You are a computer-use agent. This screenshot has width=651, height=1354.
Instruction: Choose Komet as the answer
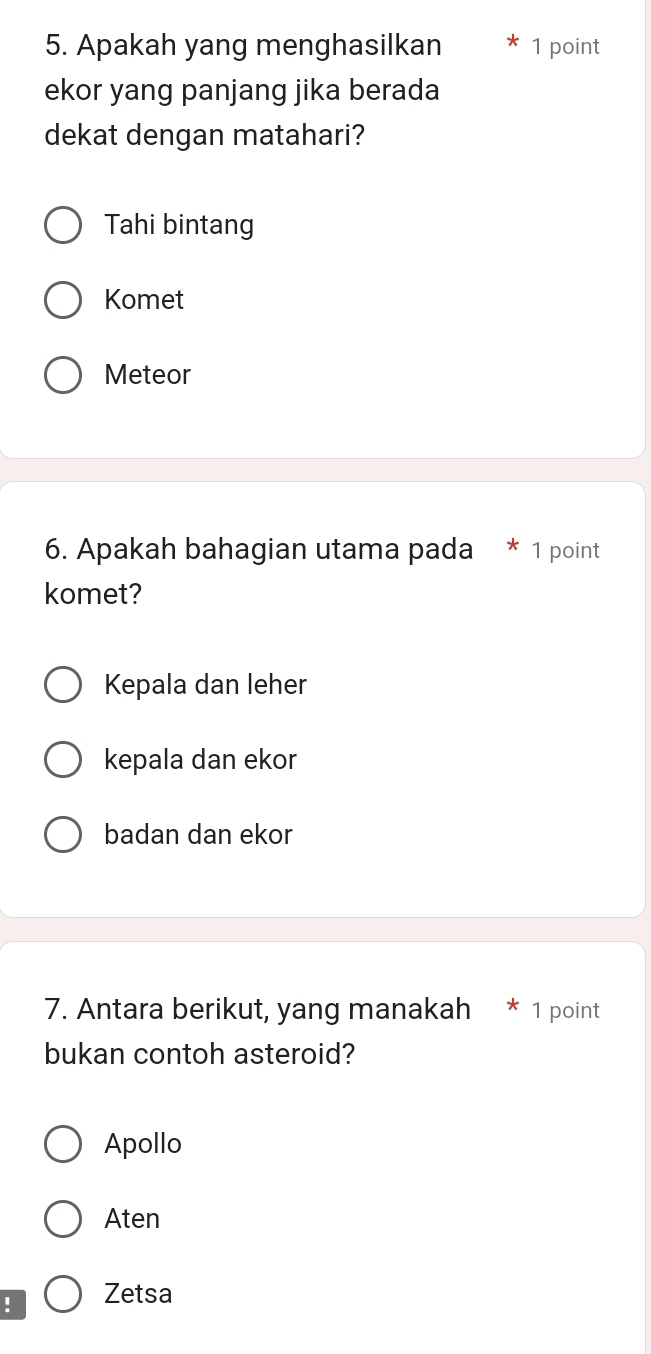[x=63, y=300]
